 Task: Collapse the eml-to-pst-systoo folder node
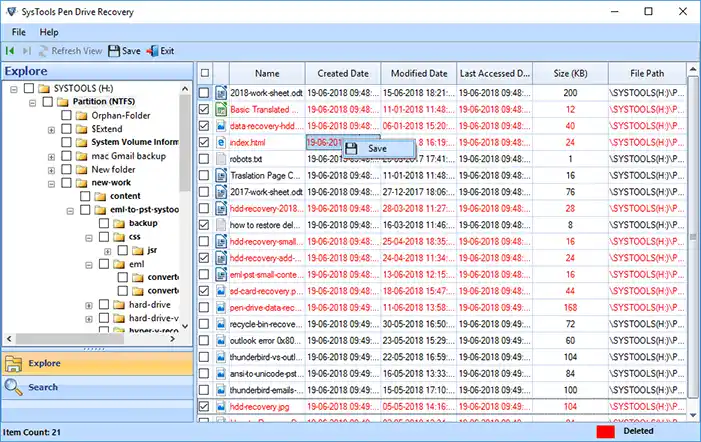coord(70,211)
